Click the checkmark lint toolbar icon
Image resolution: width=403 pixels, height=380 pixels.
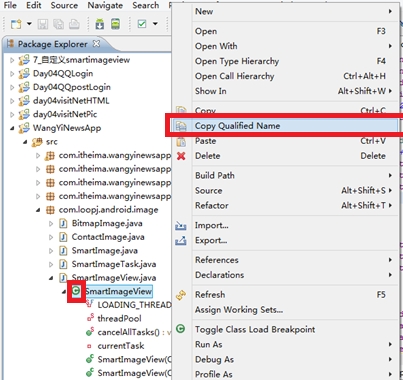[142, 24]
